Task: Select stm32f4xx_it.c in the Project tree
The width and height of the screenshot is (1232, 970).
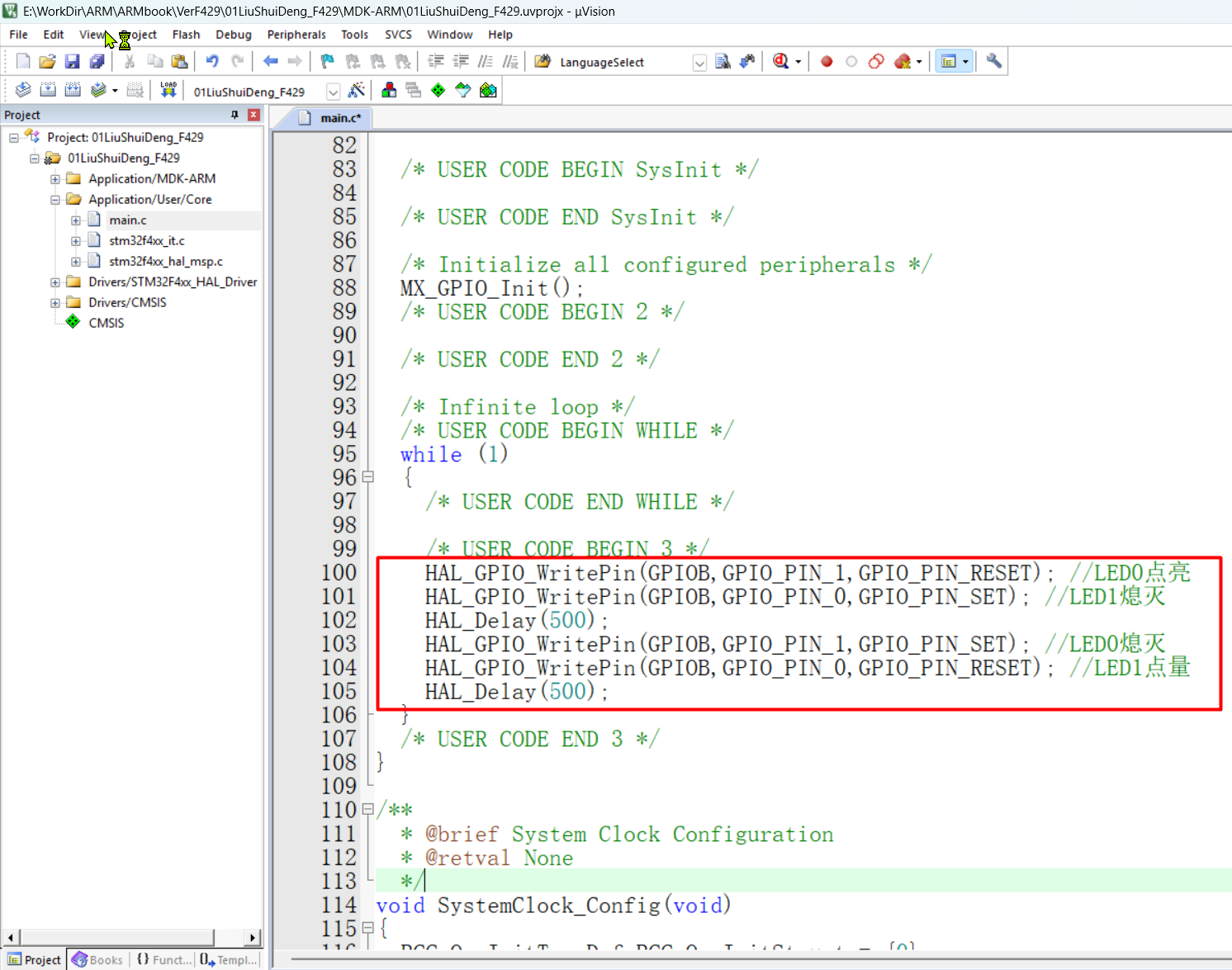Action: click(x=147, y=240)
